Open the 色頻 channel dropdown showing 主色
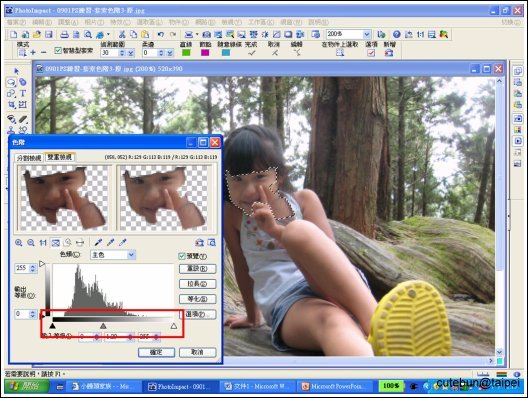The image size is (528, 398). coord(132,255)
